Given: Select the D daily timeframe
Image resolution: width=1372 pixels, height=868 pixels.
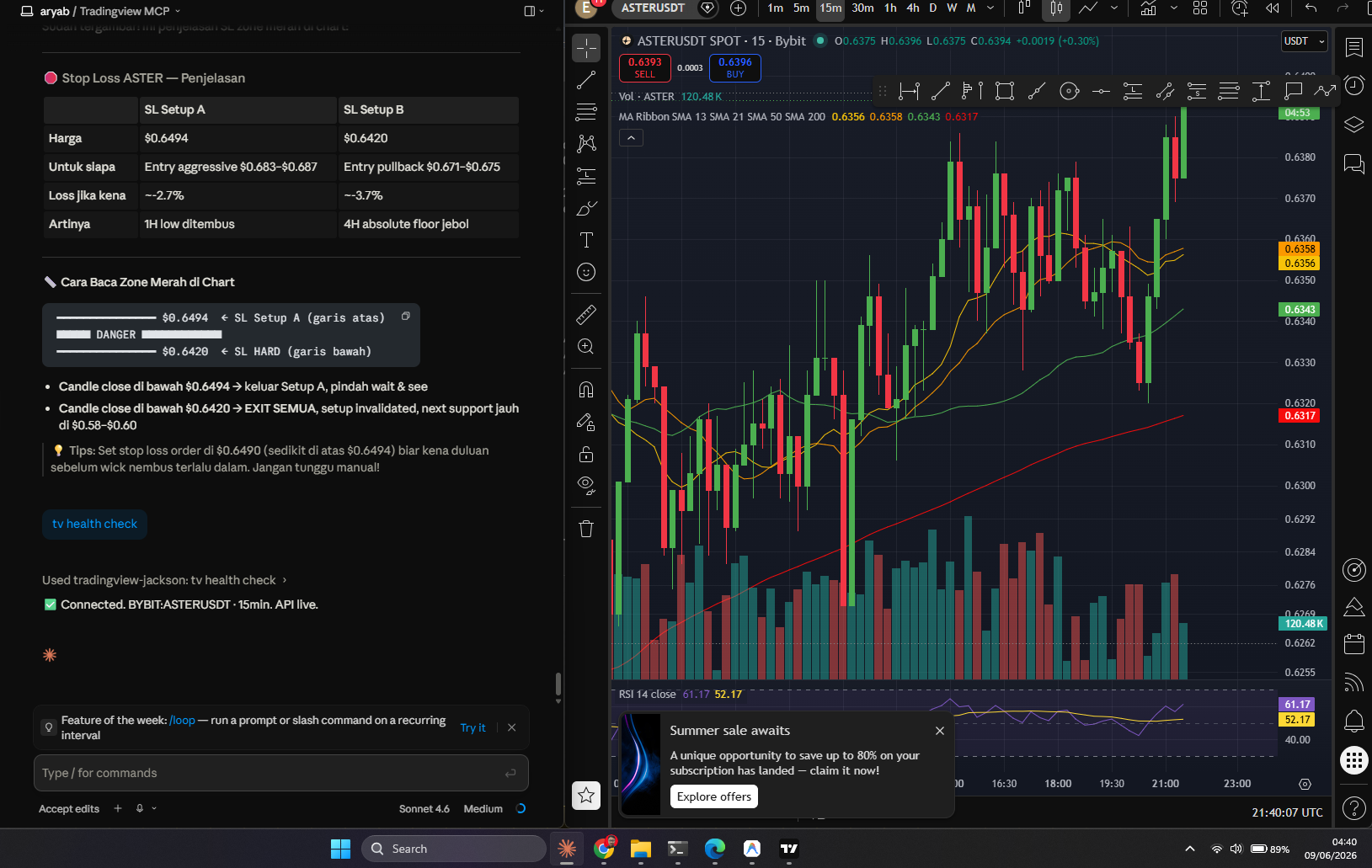Looking at the screenshot, I should (x=933, y=8).
